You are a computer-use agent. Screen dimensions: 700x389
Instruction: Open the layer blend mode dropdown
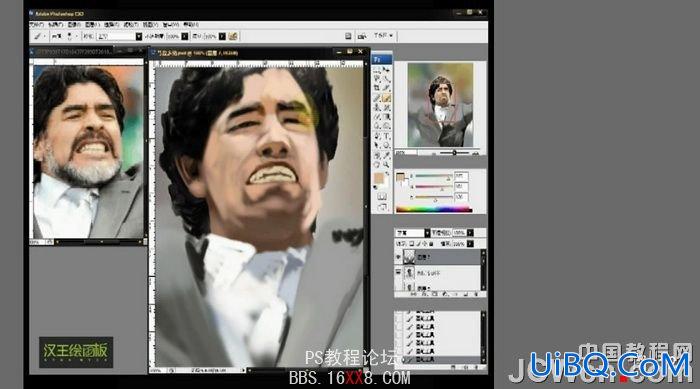[x=413, y=233]
